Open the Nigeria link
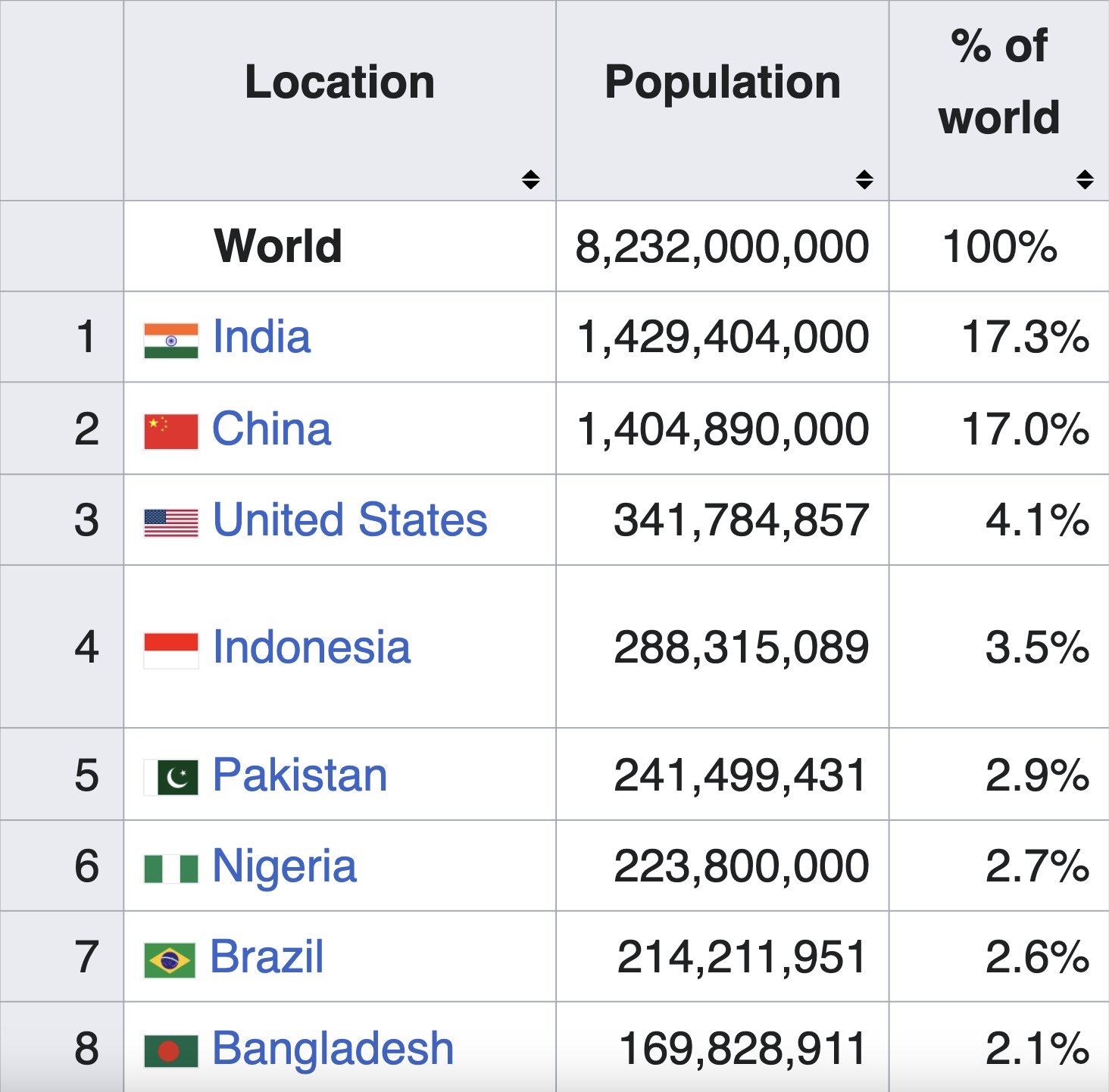1109x1092 pixels. coord(284,866)
